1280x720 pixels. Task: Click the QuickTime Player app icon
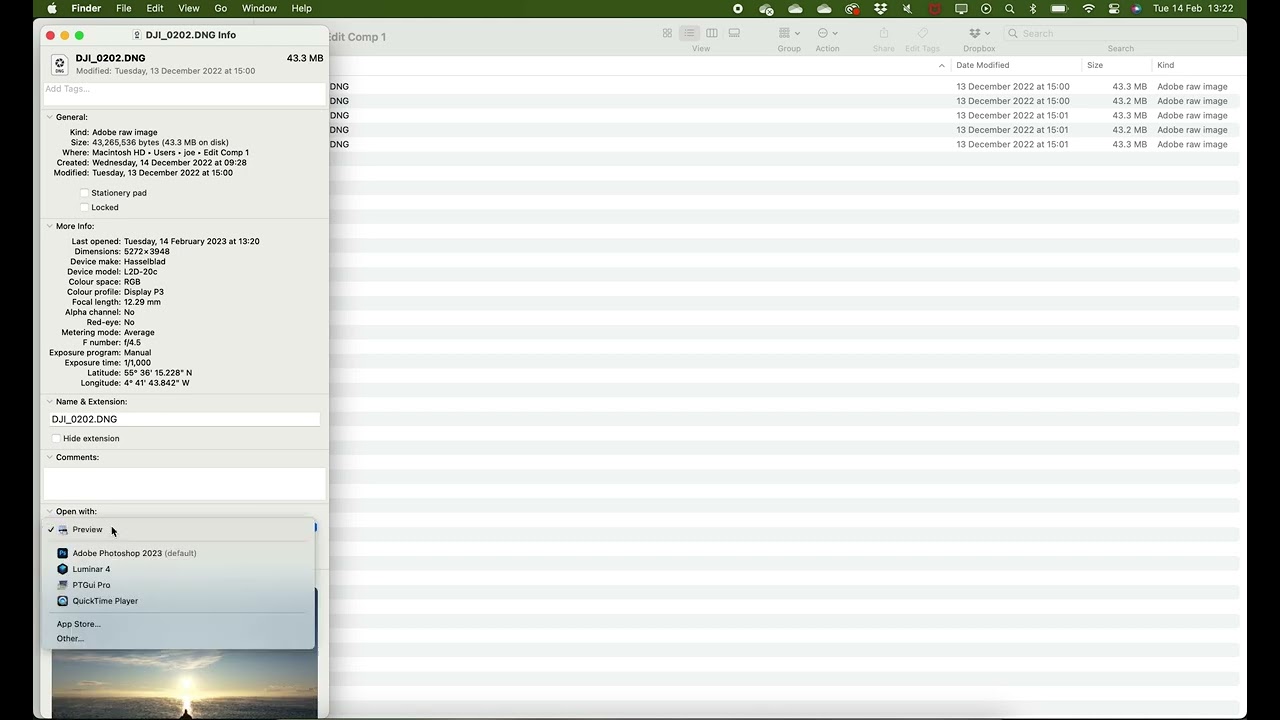coord(62,601)
